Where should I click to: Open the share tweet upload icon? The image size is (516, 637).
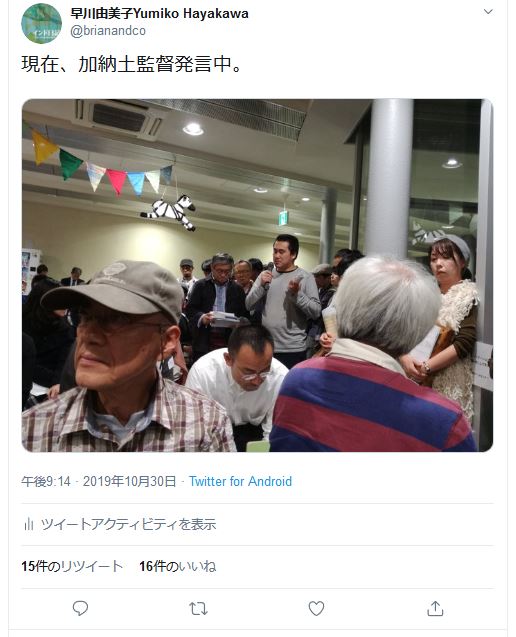point(435,608)
